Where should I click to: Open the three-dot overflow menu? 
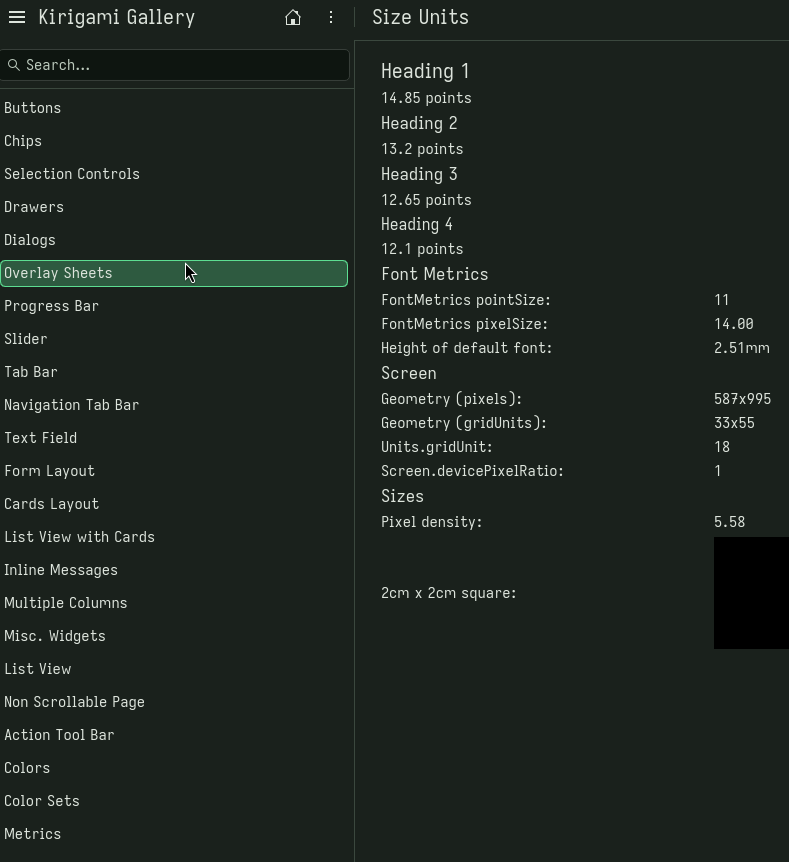coord(331,17)
